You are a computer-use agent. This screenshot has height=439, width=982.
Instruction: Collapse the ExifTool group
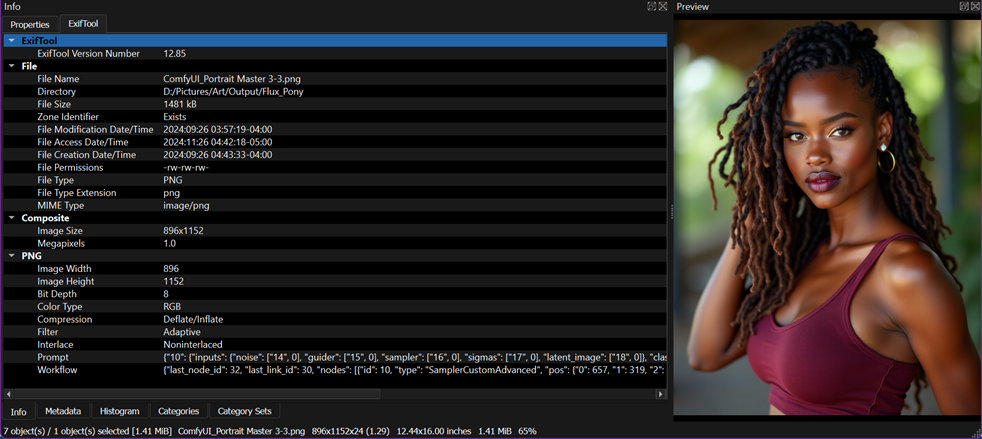point(11,41)
